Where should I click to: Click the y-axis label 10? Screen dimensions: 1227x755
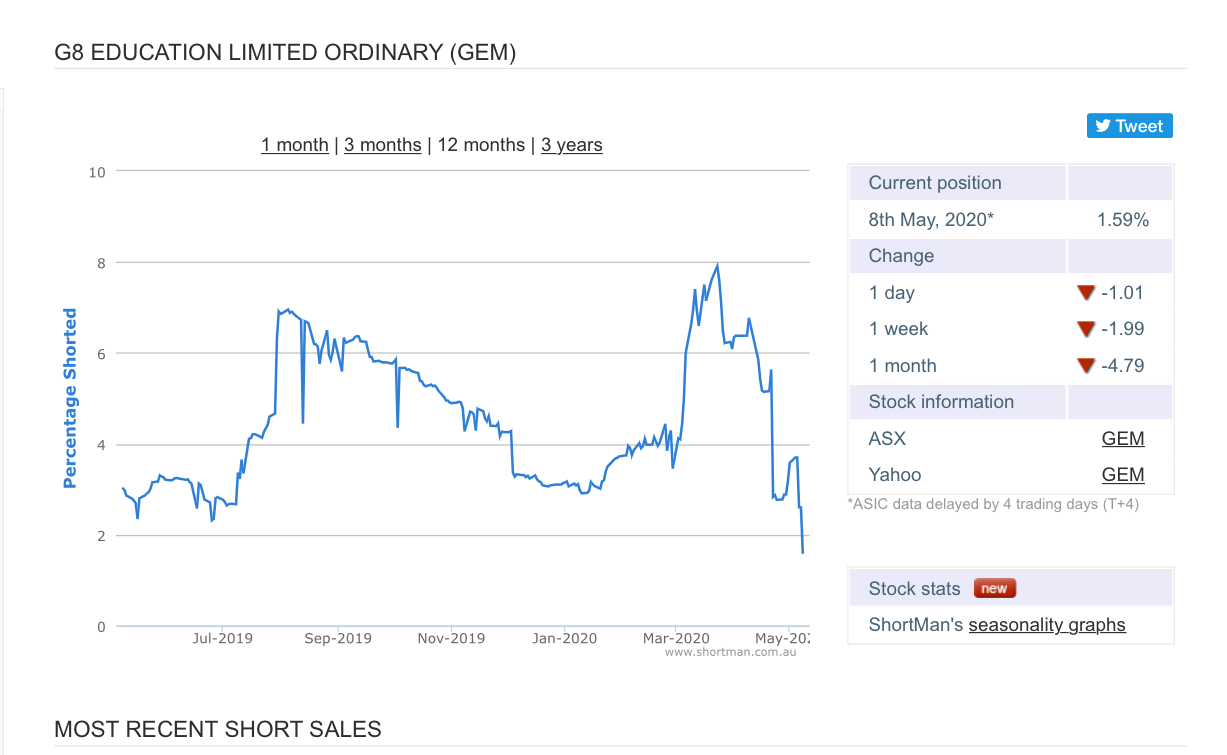pyautogui.click(x=97, y=172)
